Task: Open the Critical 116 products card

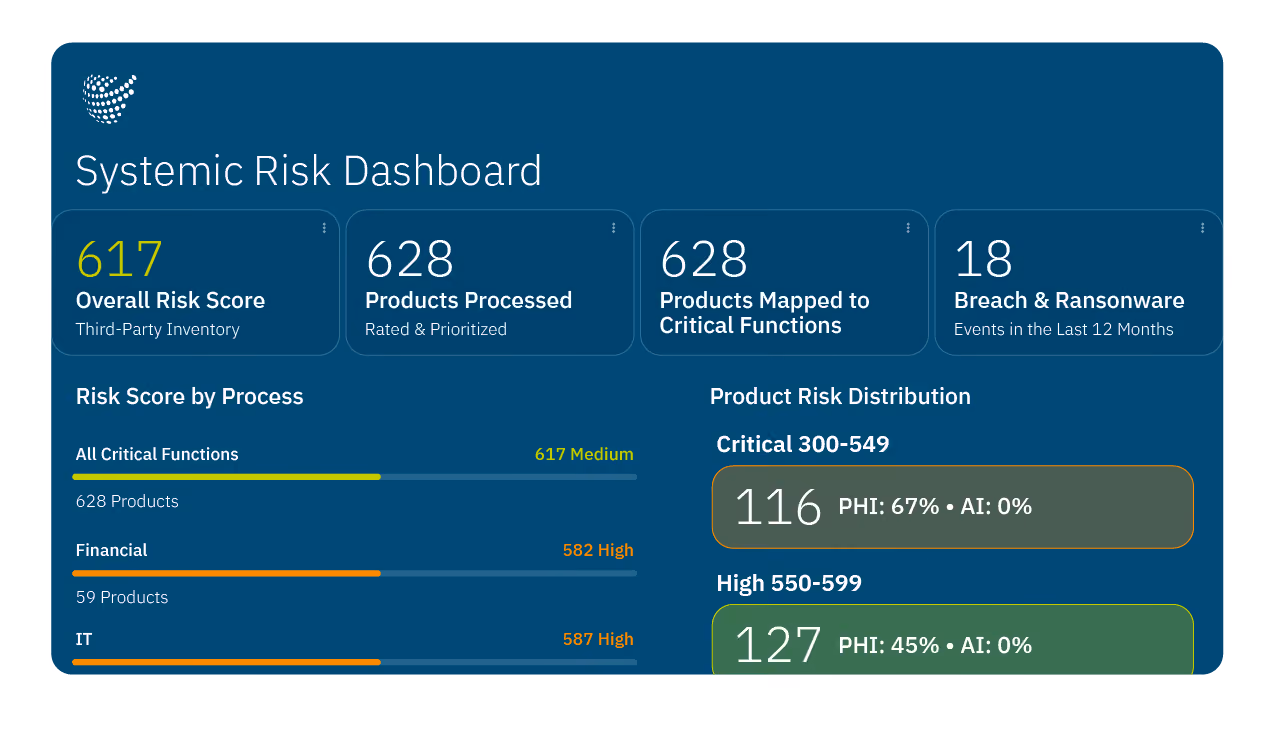Action: (952, 507)
